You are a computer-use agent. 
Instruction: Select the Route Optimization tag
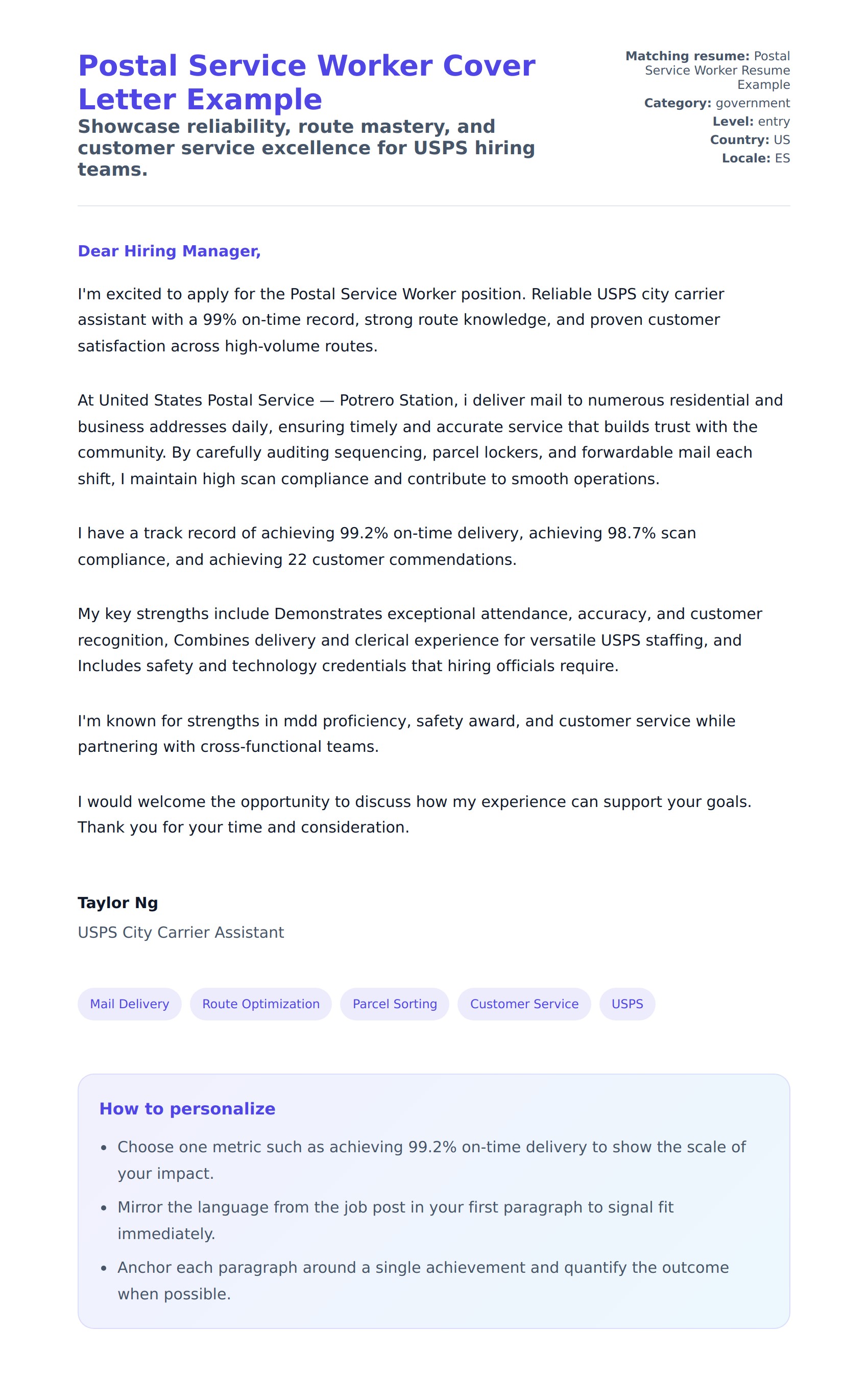(x=260, y=1004)
